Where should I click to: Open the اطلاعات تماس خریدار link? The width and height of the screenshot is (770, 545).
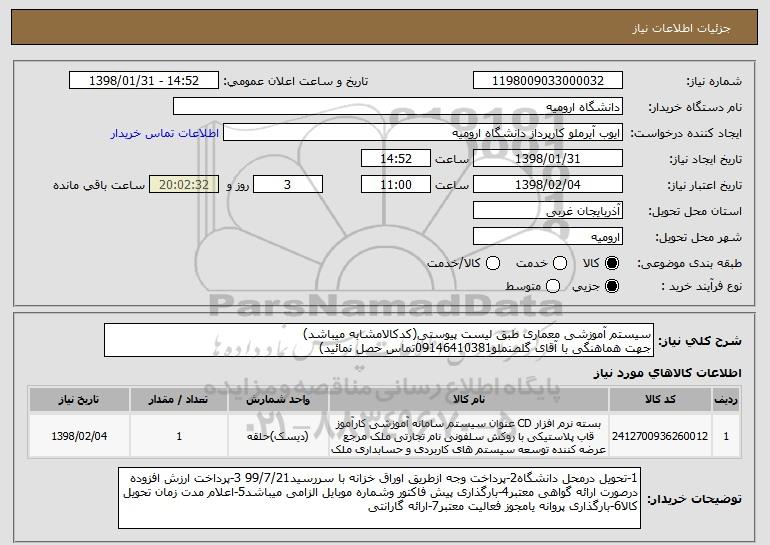point(165,133)
